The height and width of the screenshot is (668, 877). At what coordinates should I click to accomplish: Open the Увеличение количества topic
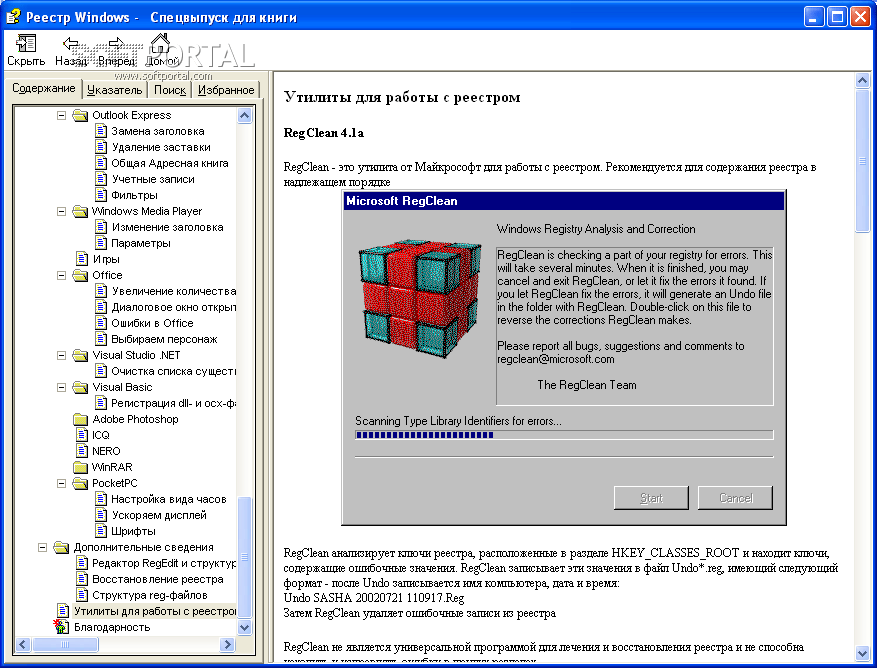173,291
